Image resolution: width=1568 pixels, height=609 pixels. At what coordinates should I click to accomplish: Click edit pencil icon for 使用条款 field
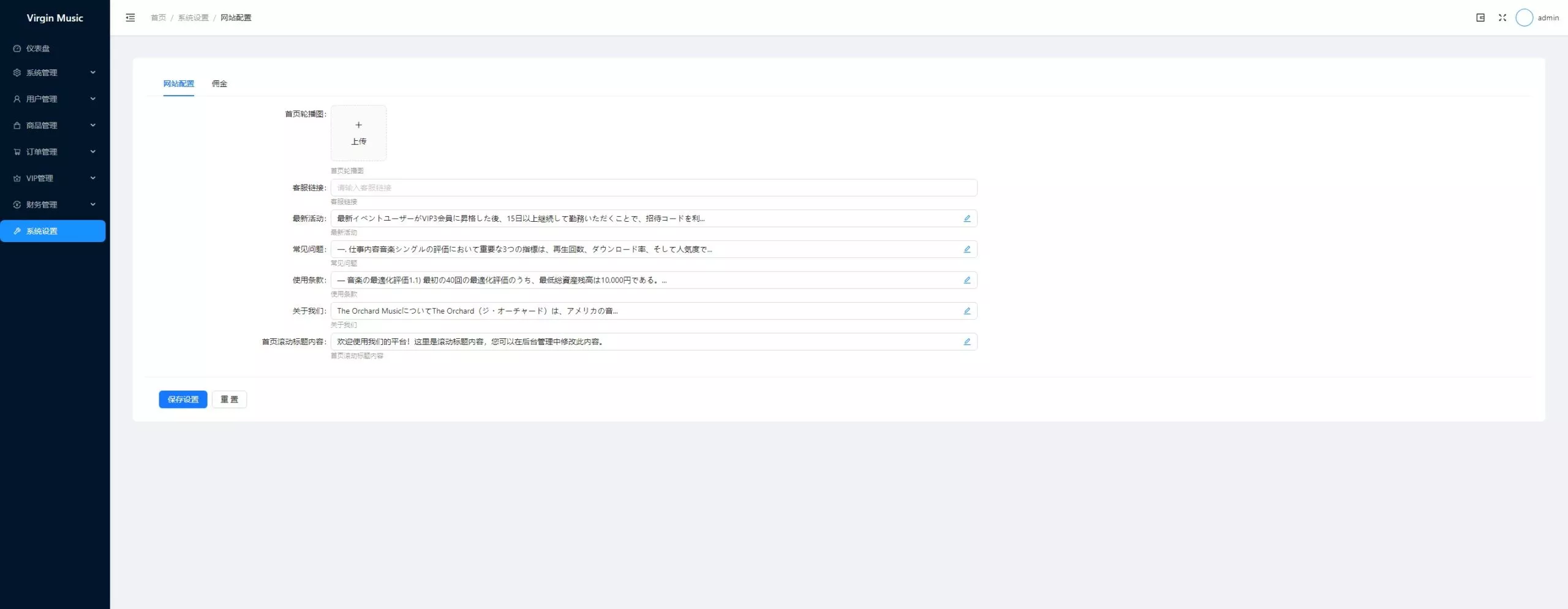(967, 280)
